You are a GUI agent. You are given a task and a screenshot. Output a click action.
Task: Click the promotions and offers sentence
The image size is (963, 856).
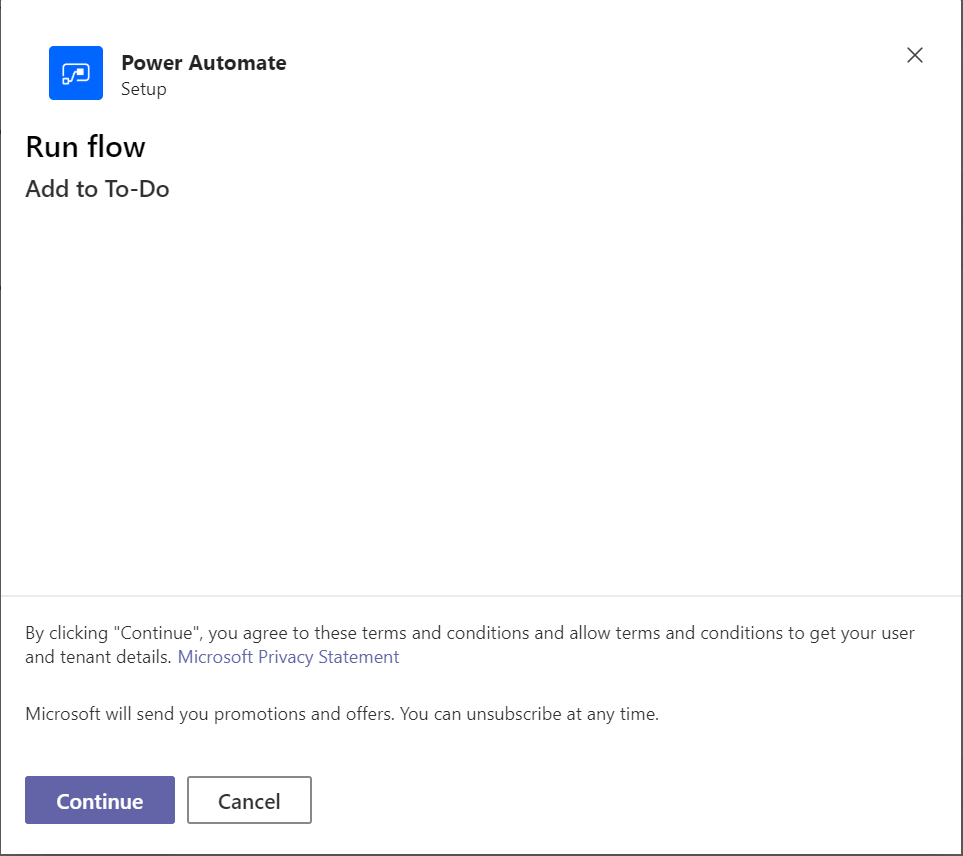[x=341, y=714]
